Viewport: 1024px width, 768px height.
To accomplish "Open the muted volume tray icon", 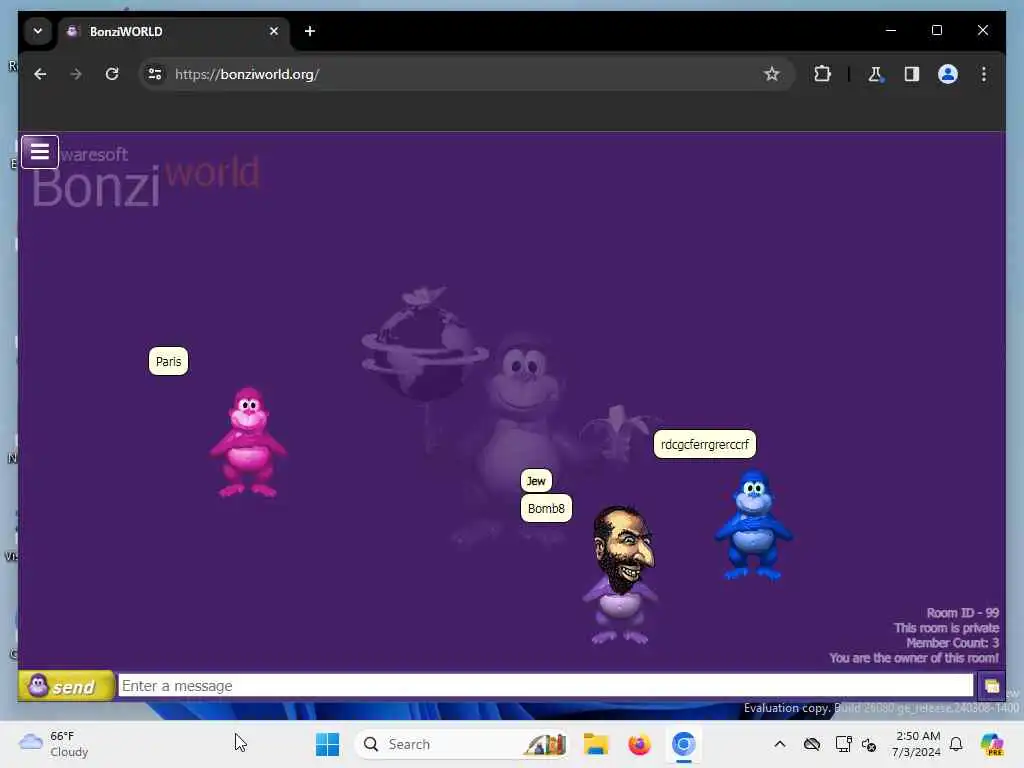I will tap(869, 744).
